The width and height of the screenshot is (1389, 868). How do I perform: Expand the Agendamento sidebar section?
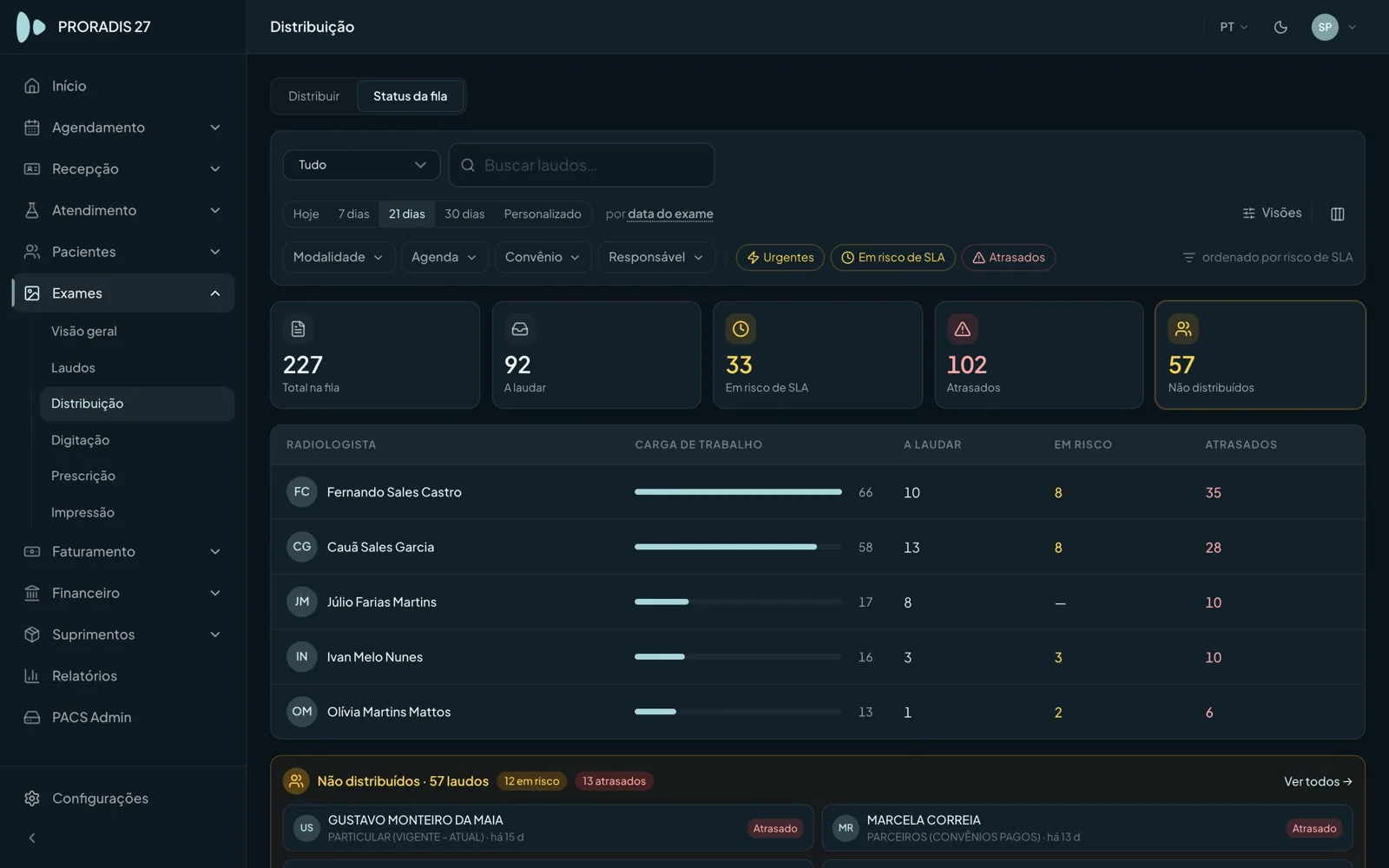tap(123, 128)
